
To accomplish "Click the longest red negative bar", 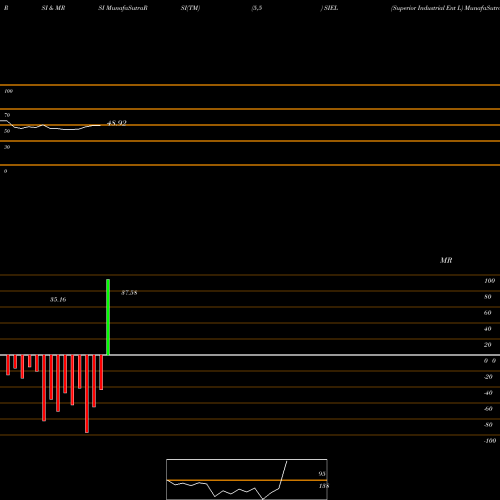I will pos(87,394).
